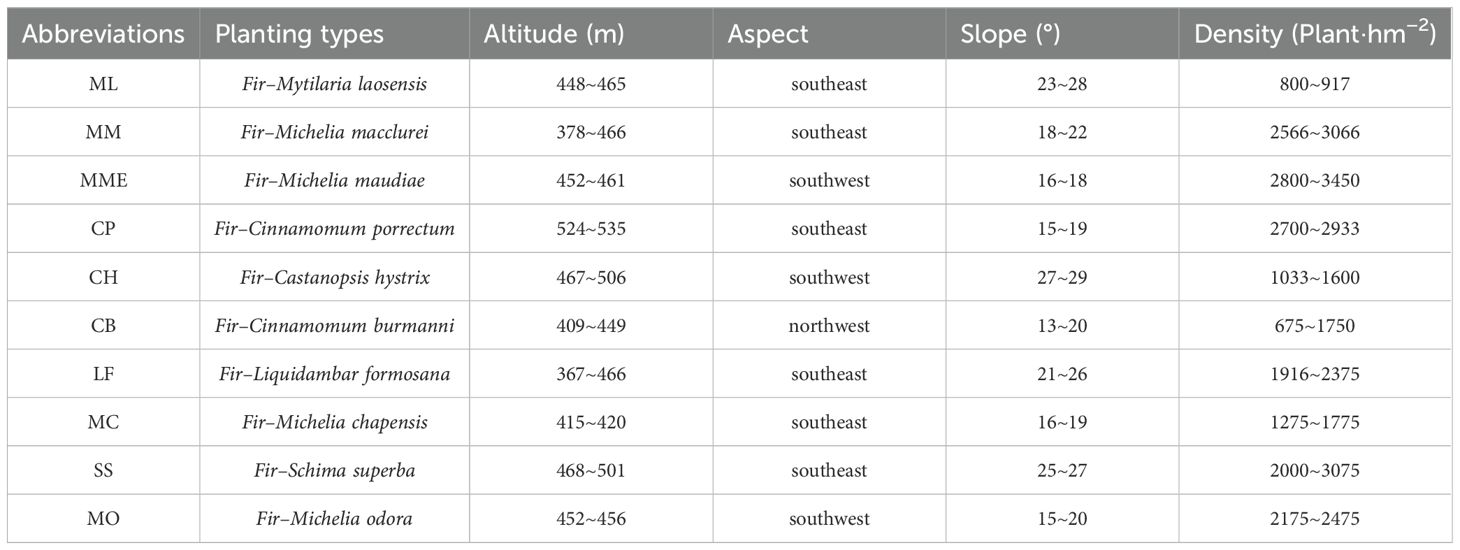Select density value 2800~3450
1460x550 pixels.
pyautogui.click(x=1315, y=181)
